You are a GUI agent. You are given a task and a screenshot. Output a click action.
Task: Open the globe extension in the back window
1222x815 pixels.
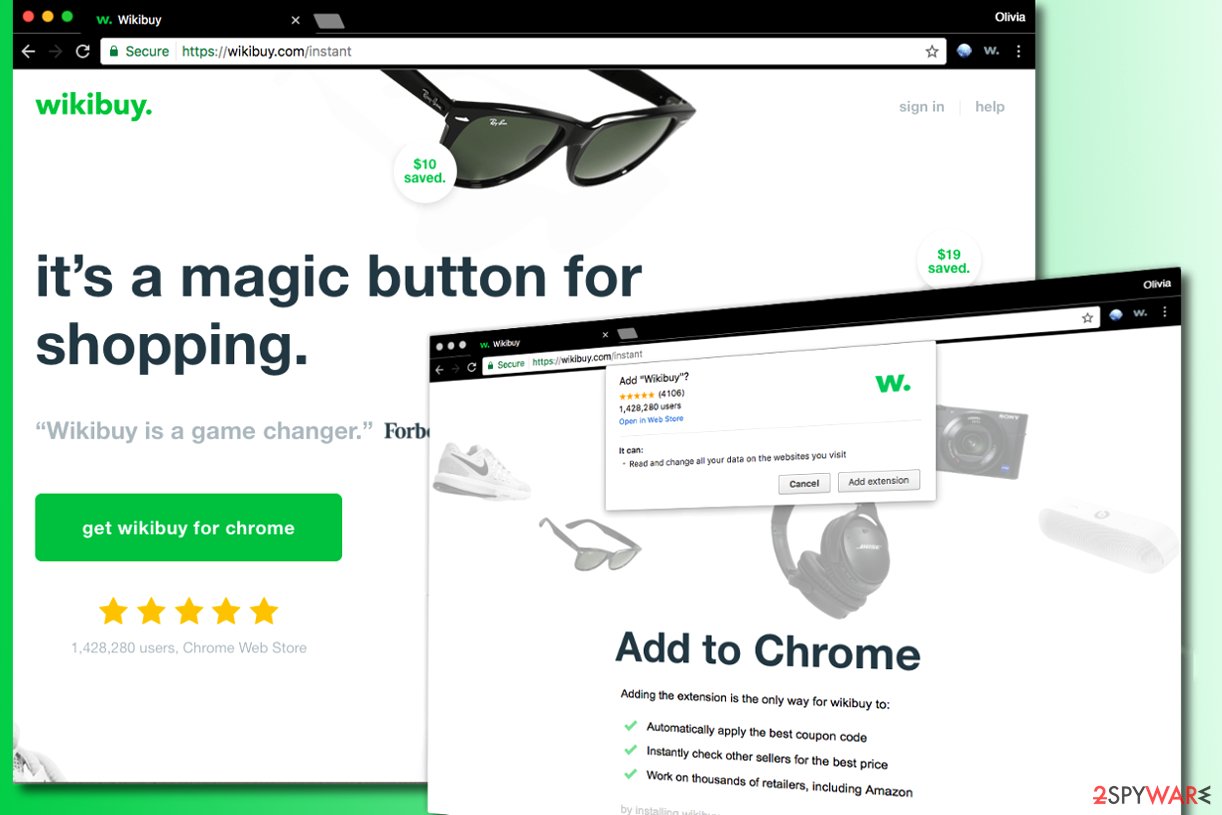[964, 51]
